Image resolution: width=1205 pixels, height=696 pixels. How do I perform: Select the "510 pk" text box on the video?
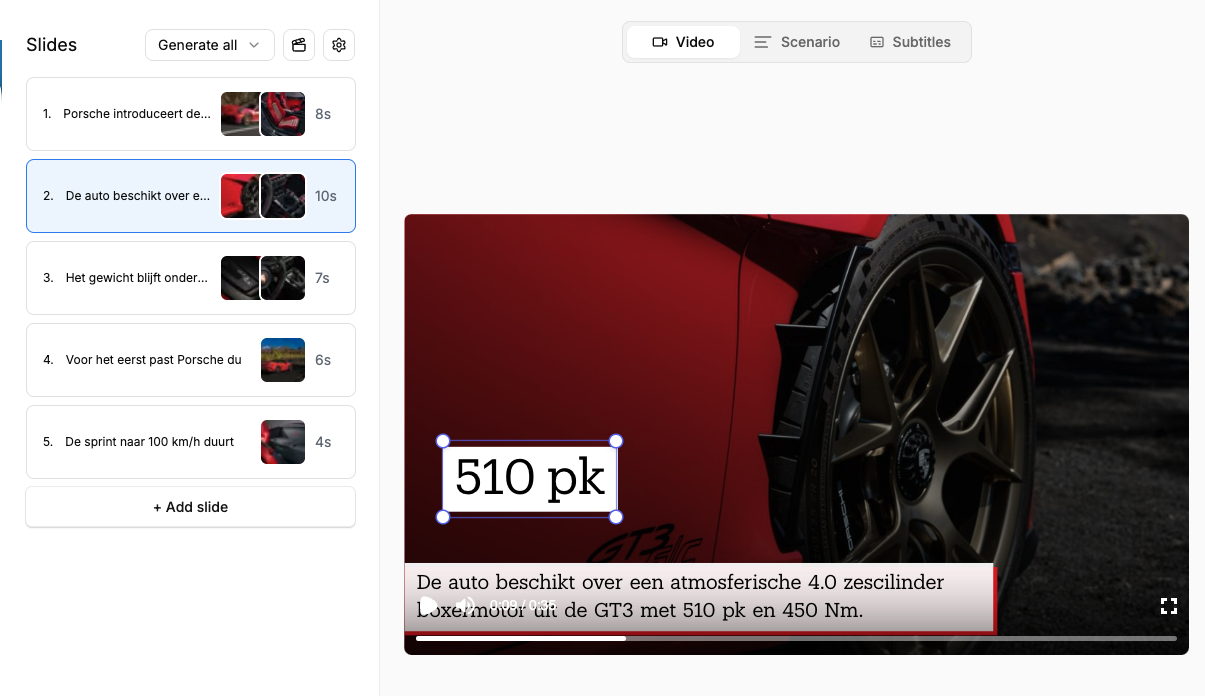point(530,479)
